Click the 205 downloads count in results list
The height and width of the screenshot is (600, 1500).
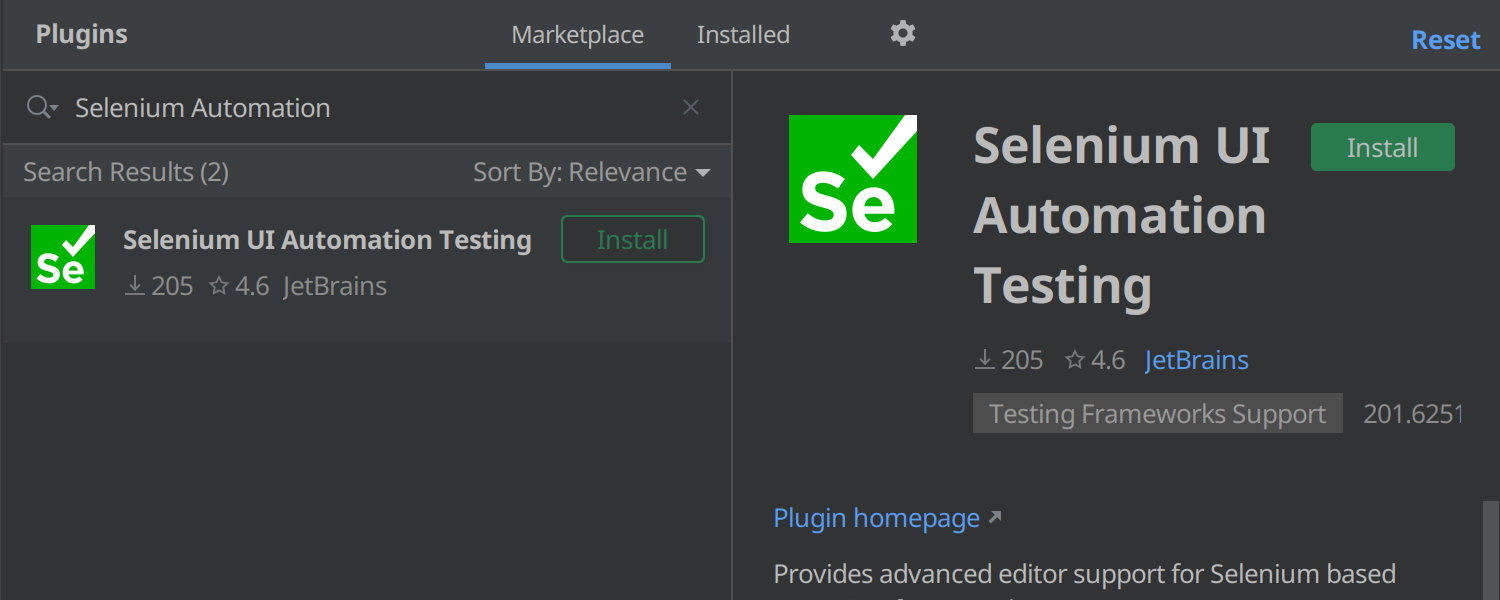tap(159, 286)
